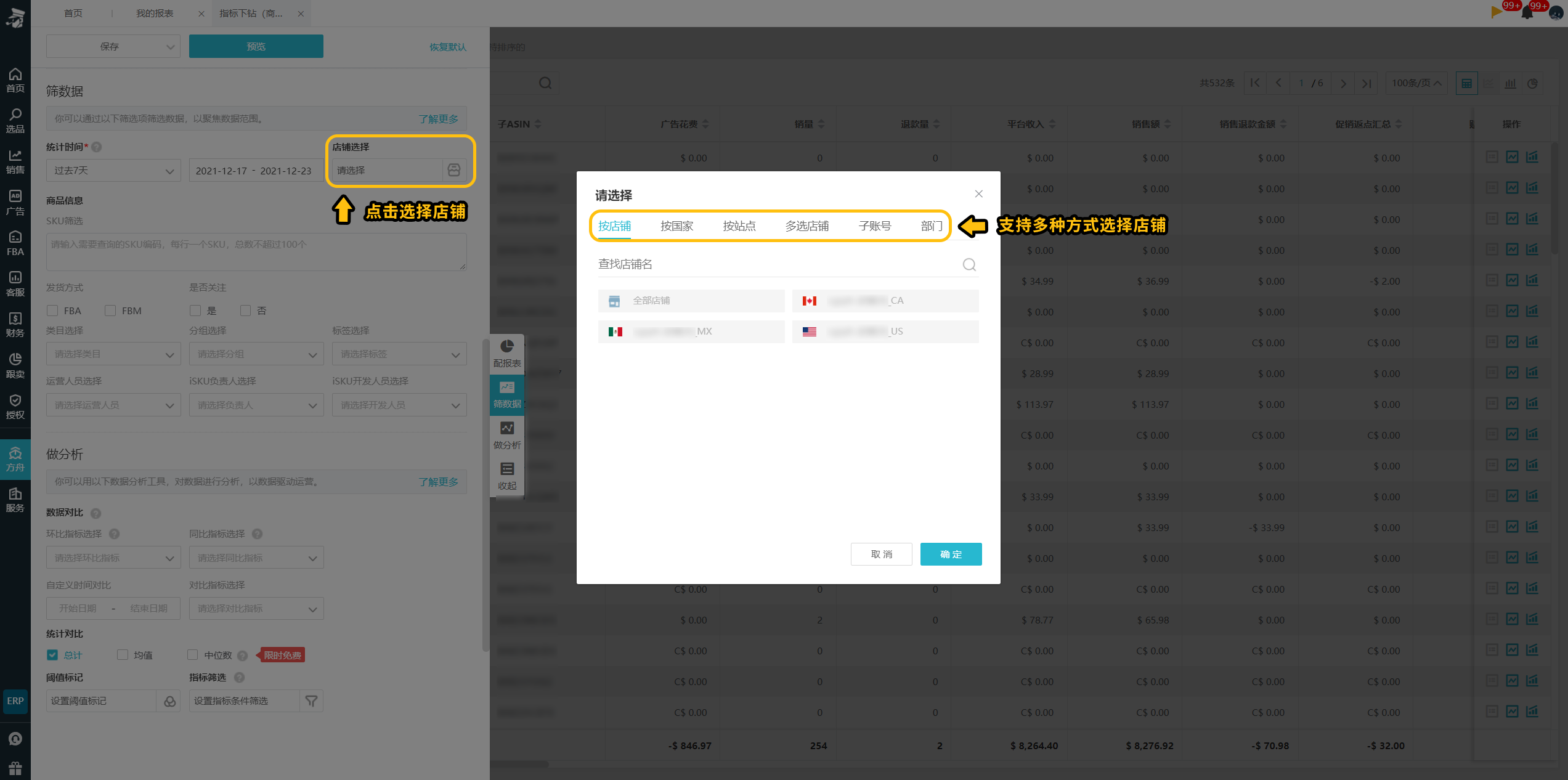Image resolution: width=1568 pixels, height=780 pixels.
Task: Click the ERP badge in sidebar
Action: point(15,701)
